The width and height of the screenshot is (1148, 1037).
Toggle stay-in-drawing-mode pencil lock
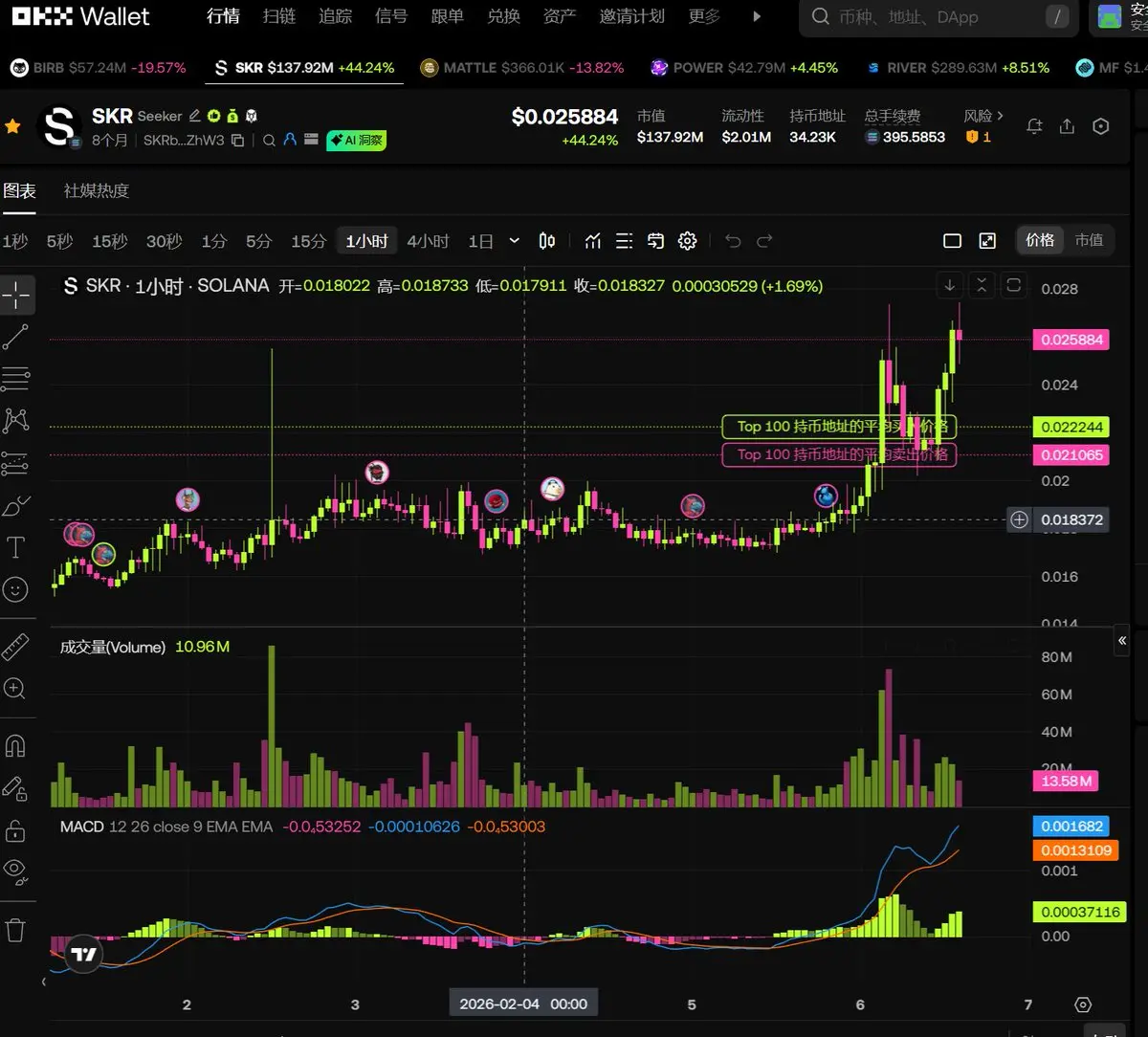pyautogui.click(x=15, y=787)
